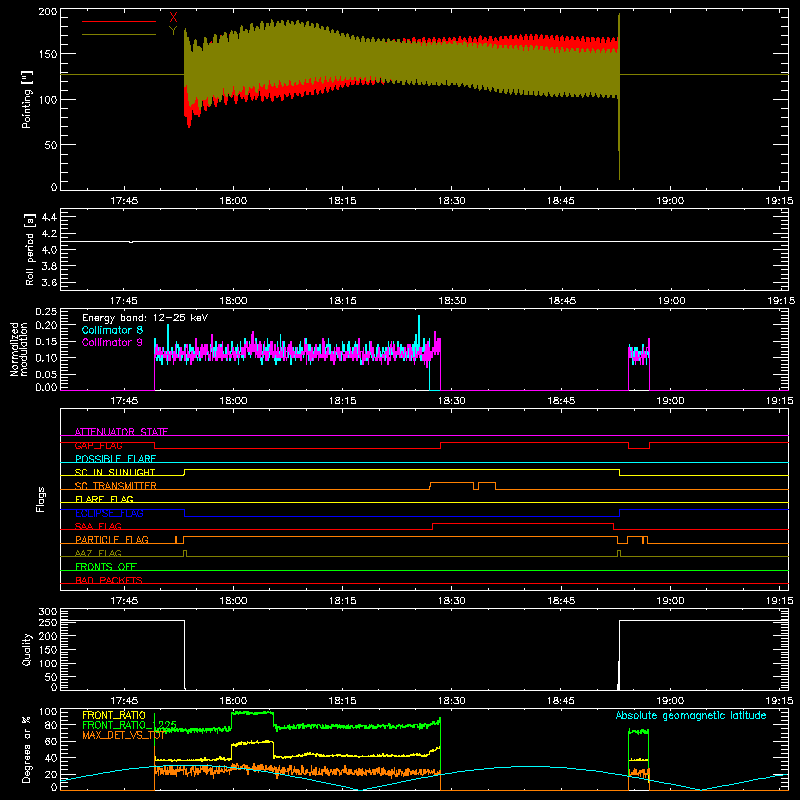Click the SC_TRANSMITTER flag label
The height and width of the screenshot is (800, 800).
pyautogui.click(x=115, y=486)
